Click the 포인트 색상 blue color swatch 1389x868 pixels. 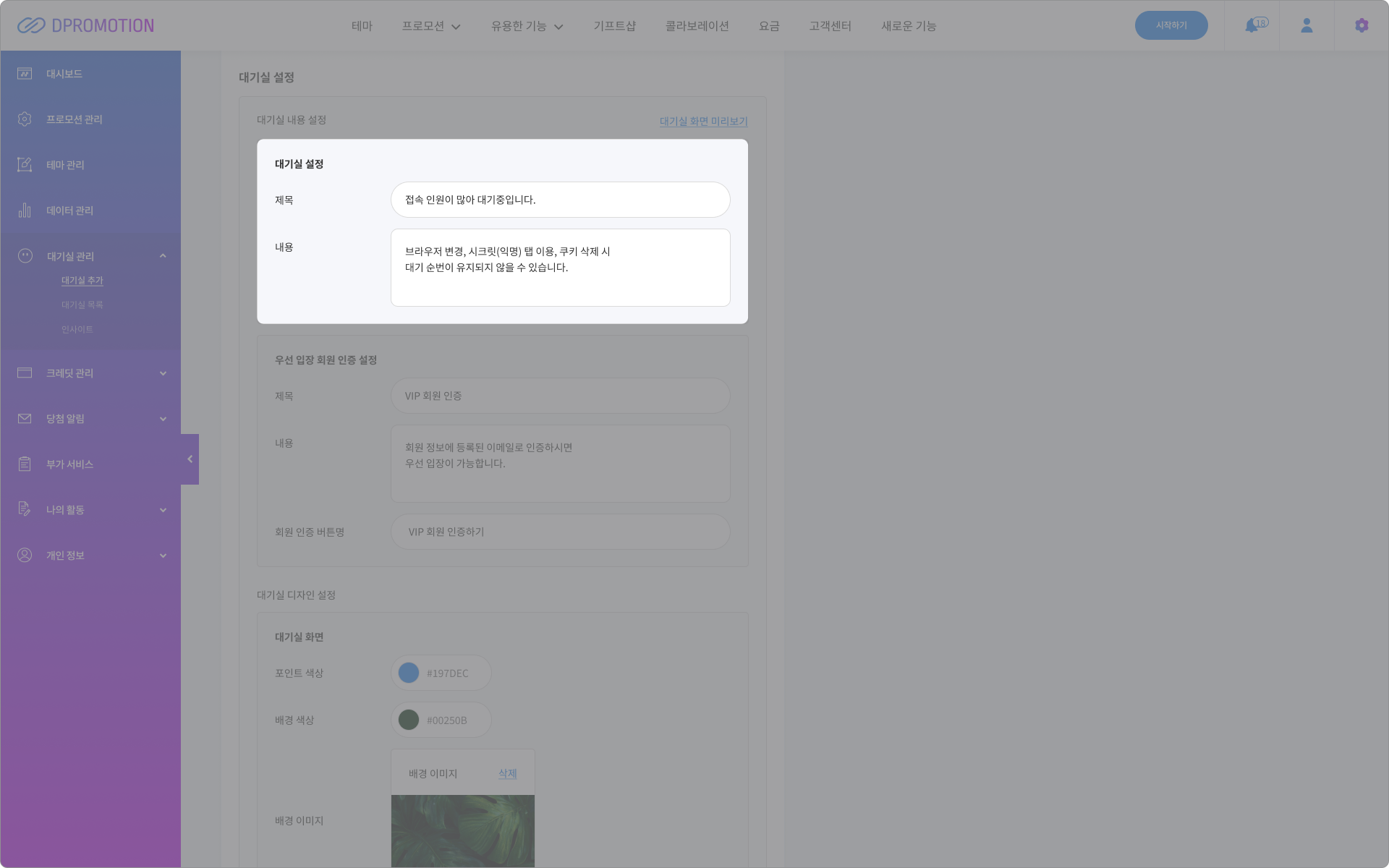(409, 673)
